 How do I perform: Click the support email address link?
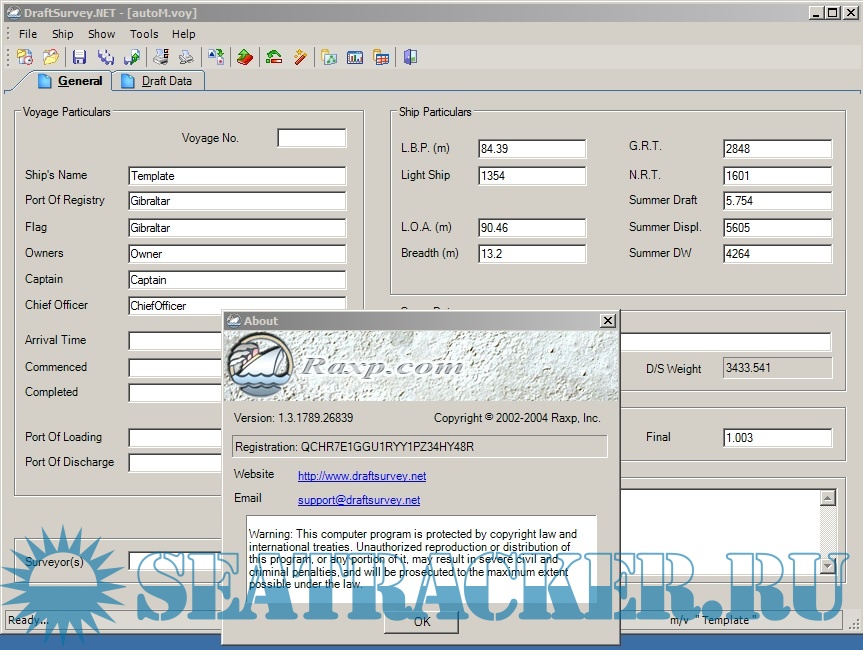coord(359,500)
